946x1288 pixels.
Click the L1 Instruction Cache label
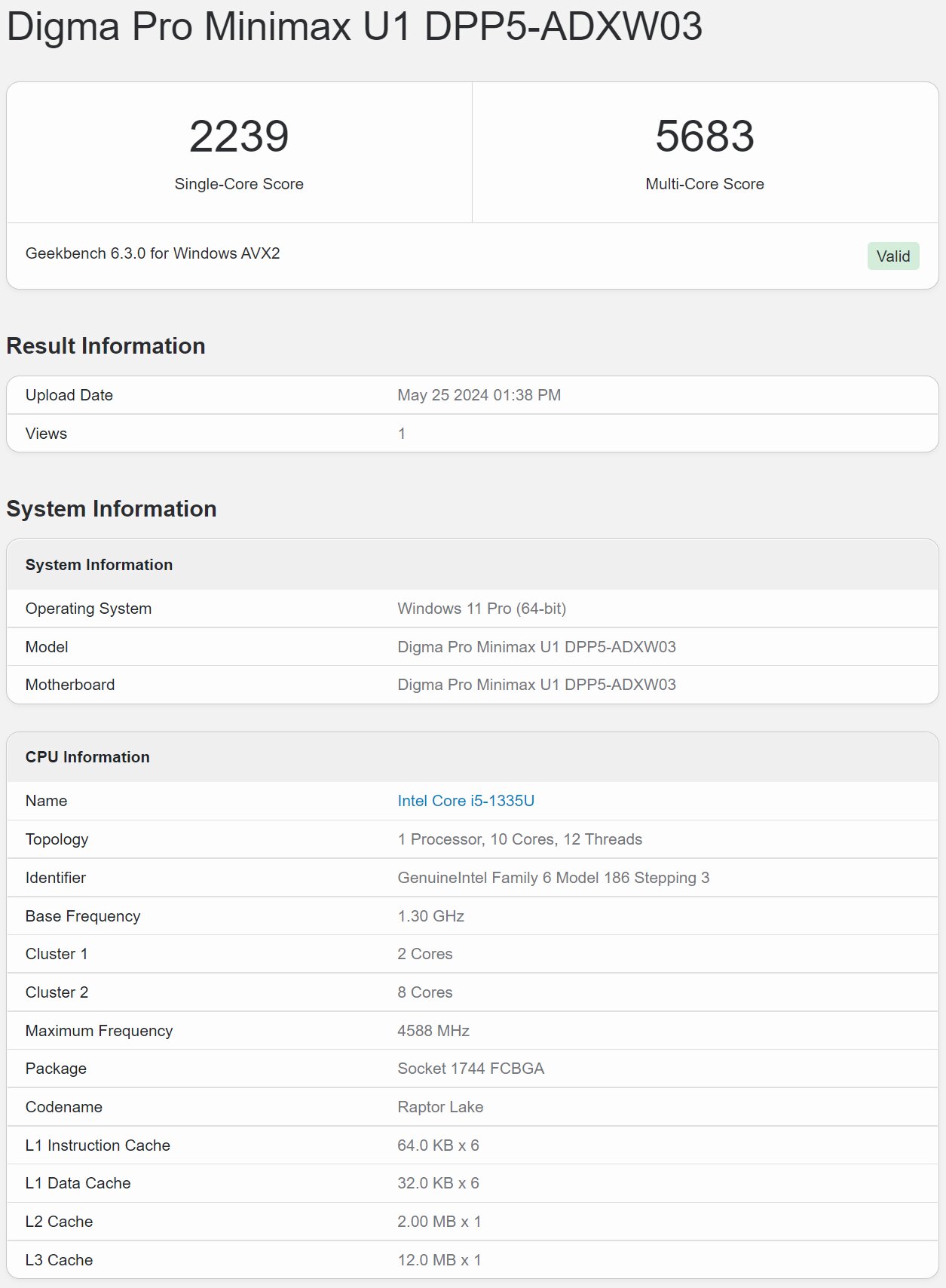tap(98, 1145)
